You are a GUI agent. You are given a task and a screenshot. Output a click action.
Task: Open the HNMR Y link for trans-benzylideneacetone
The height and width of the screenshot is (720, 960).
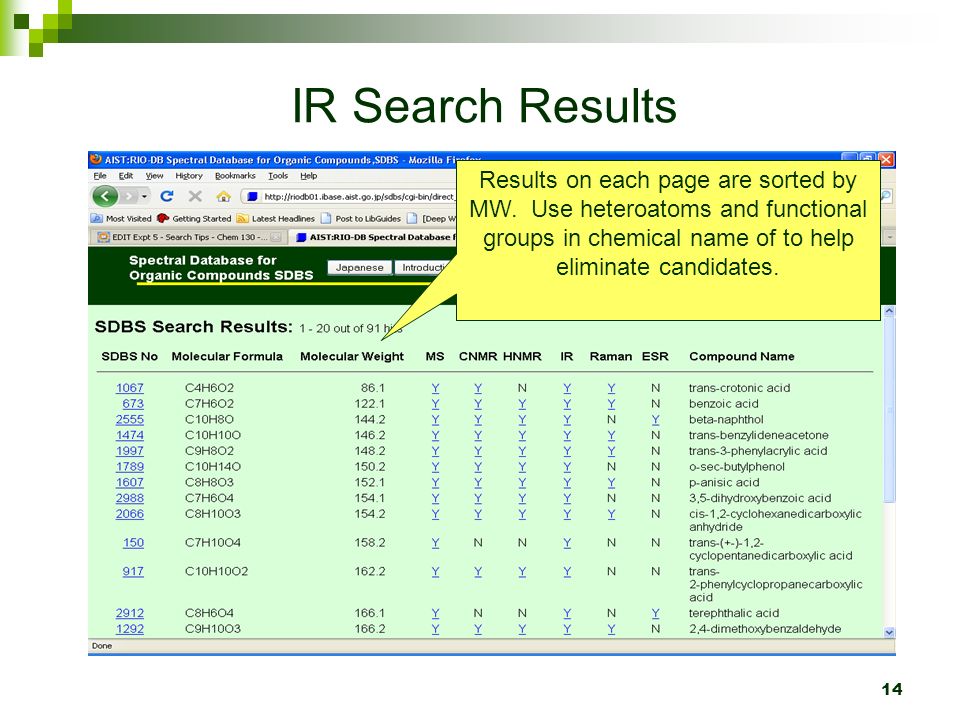coord(522,435)
